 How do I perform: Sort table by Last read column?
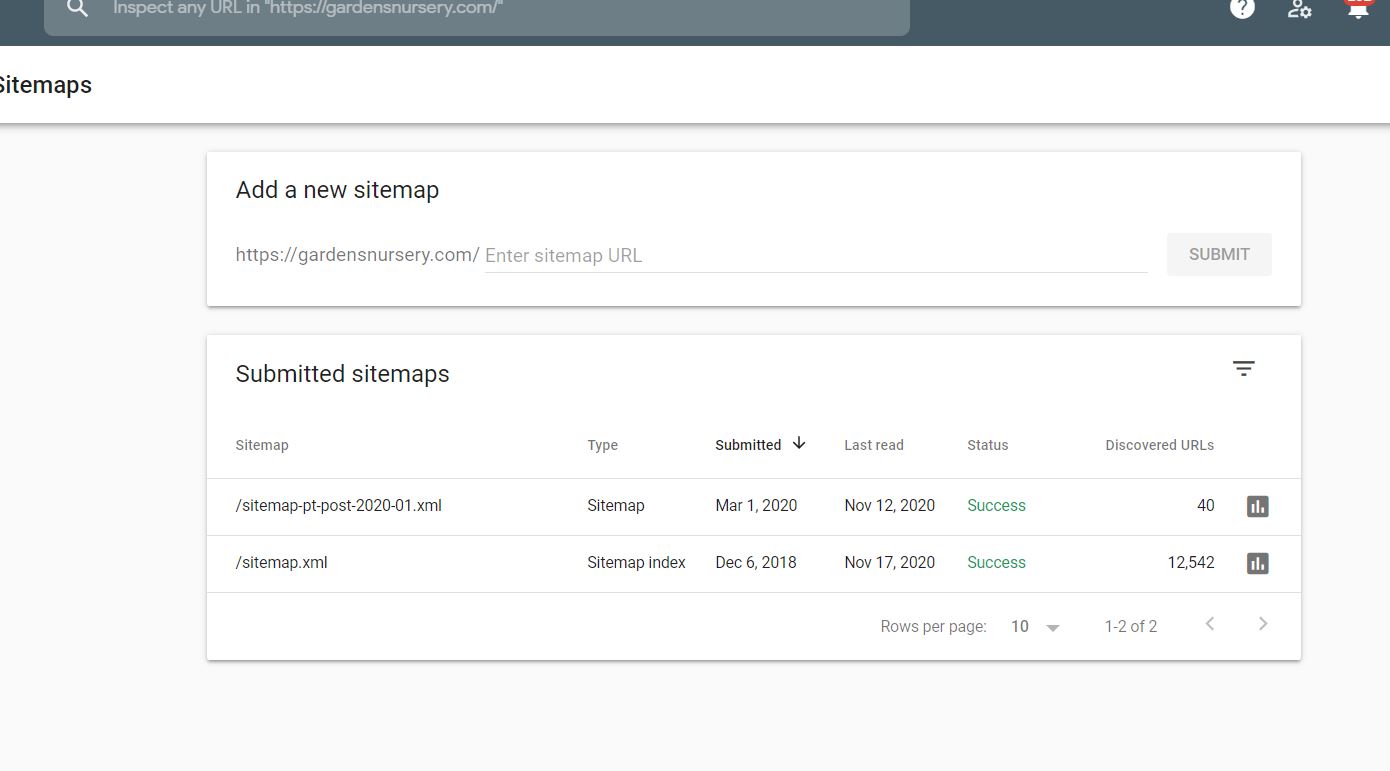pyautogui.click(x=873, y=445)
